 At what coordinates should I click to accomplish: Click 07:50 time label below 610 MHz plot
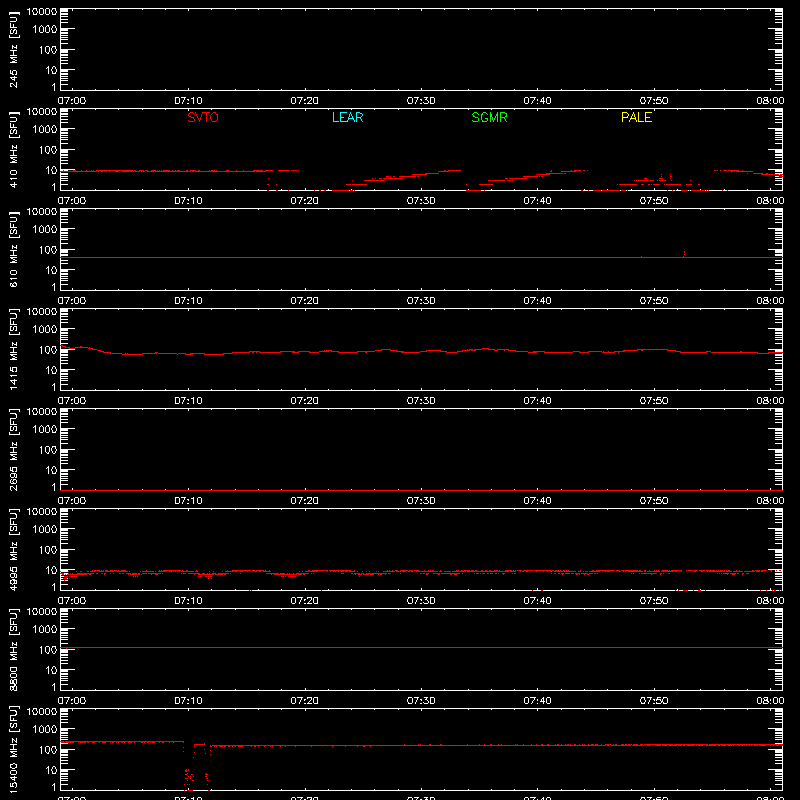pos(654,301)
